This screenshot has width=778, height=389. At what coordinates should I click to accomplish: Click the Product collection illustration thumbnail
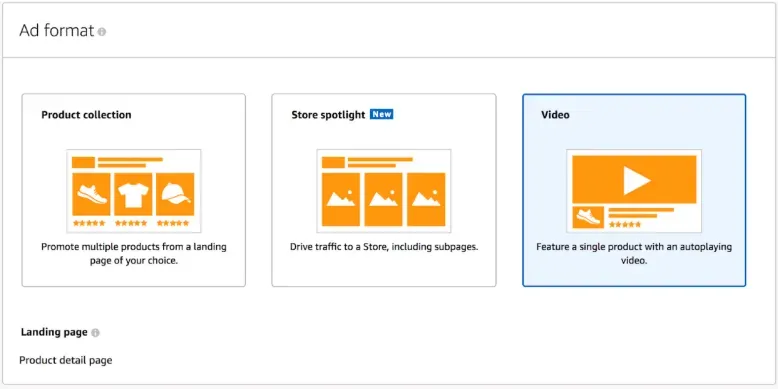[x=133, y=191]
